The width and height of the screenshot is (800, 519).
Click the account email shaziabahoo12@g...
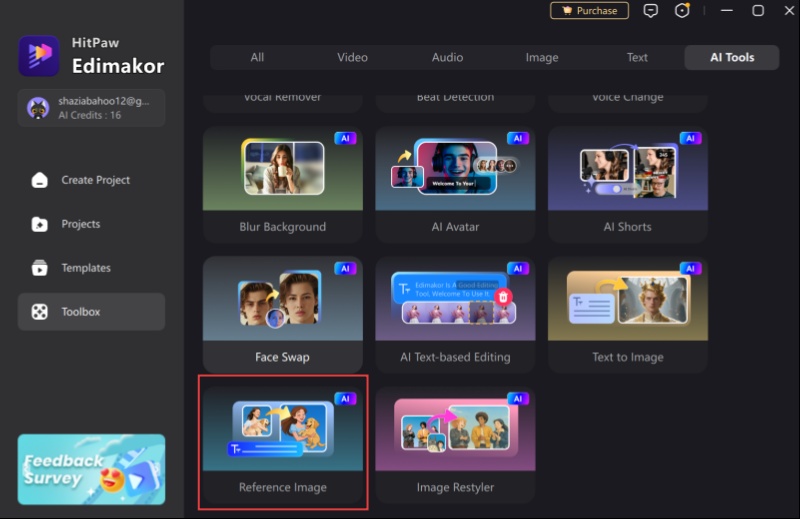(x=104, y=101)
